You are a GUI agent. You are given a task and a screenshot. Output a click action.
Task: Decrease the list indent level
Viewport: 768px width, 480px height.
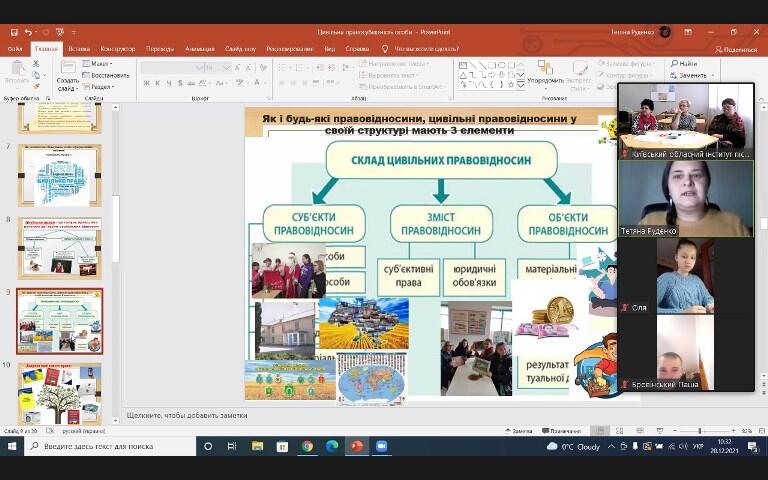click(320, 68)
